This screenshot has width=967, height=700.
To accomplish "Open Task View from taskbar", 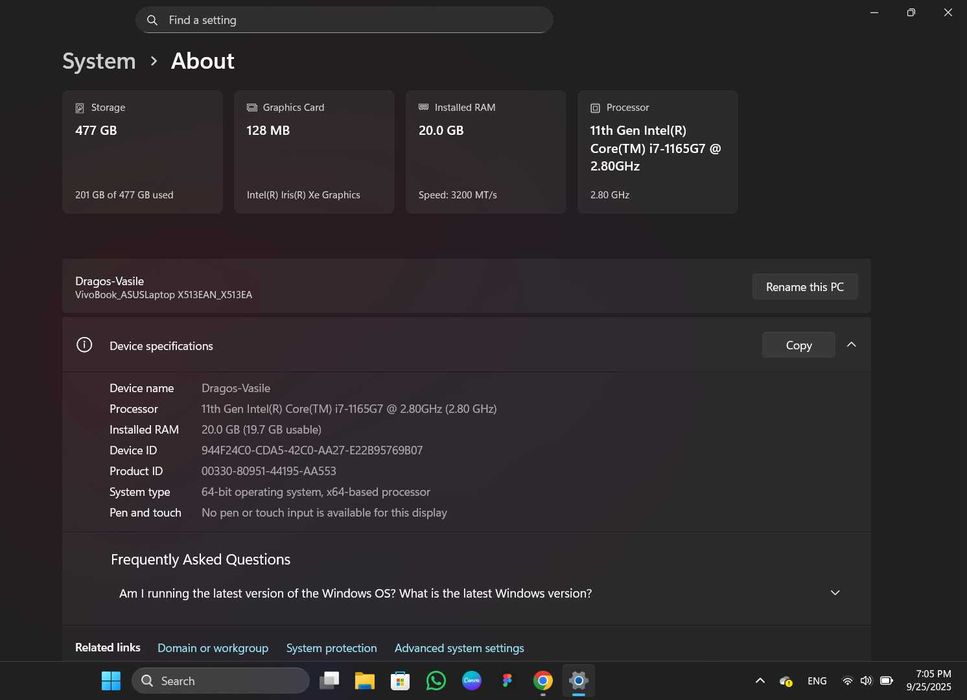I will (329, 681).
